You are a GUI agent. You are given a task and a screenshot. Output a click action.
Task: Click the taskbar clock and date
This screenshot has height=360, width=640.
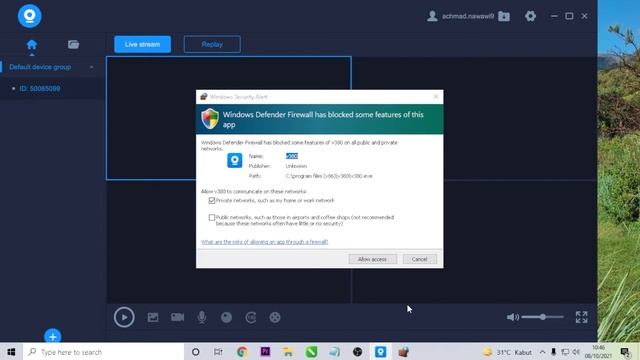point(598,352)
